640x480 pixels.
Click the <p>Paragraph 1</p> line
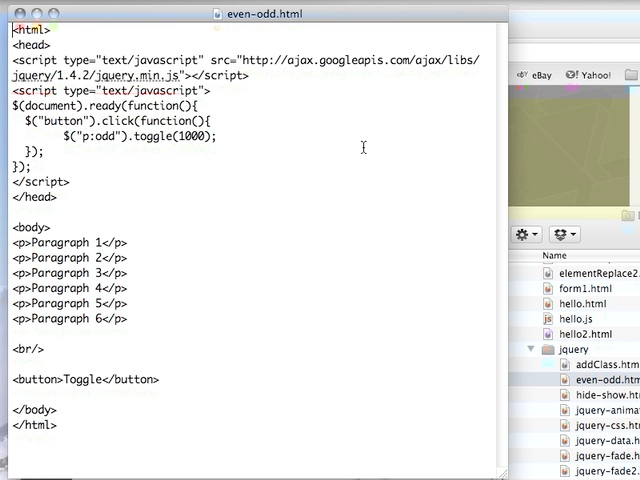[x=70, y=243]
